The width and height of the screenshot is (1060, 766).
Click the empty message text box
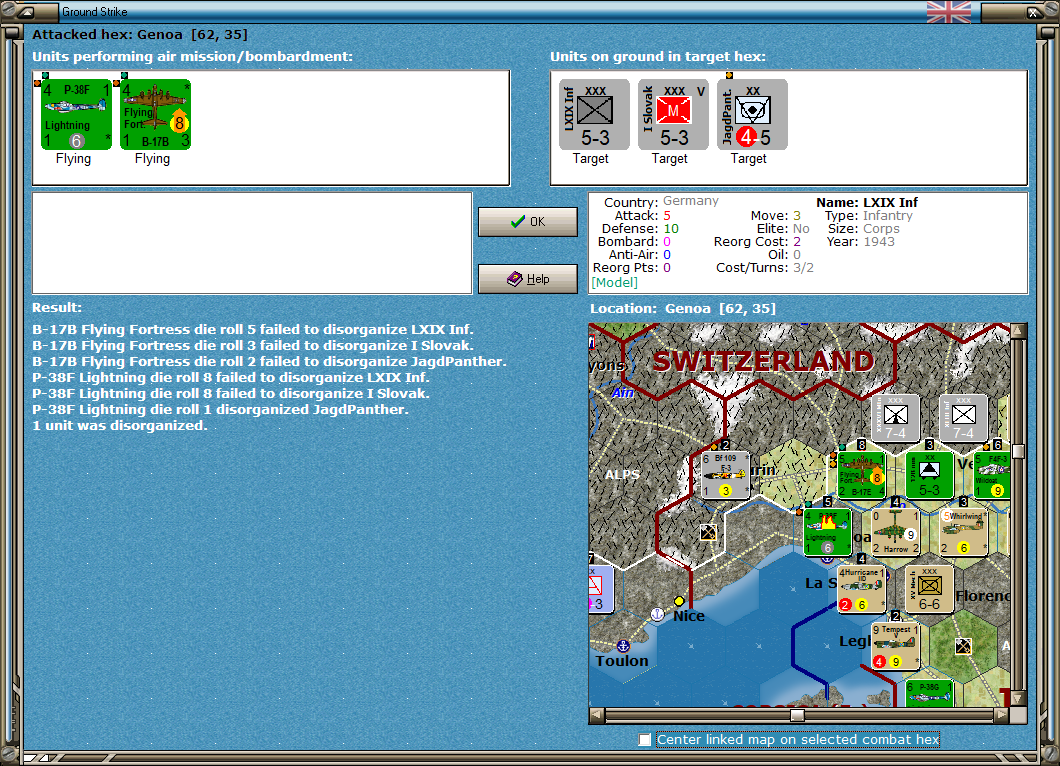(x=252, y=243)
